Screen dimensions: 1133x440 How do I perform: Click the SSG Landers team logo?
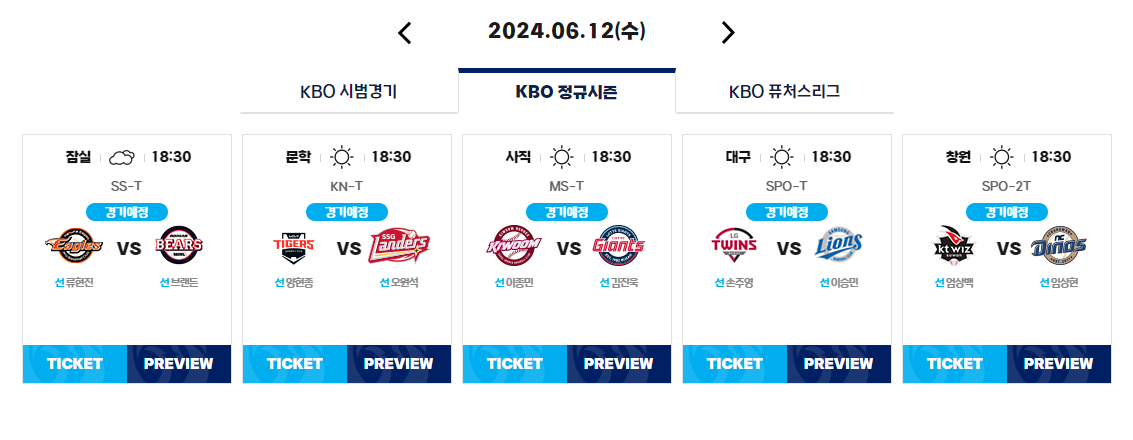[400, 247]
